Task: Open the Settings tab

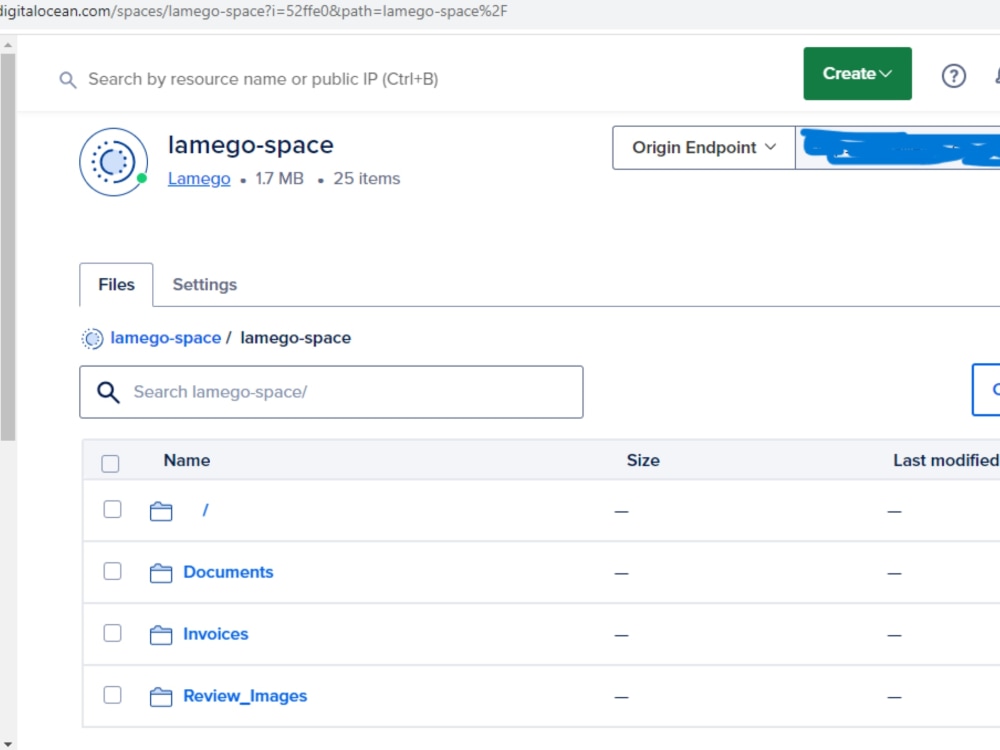Action: coord(205,284)
